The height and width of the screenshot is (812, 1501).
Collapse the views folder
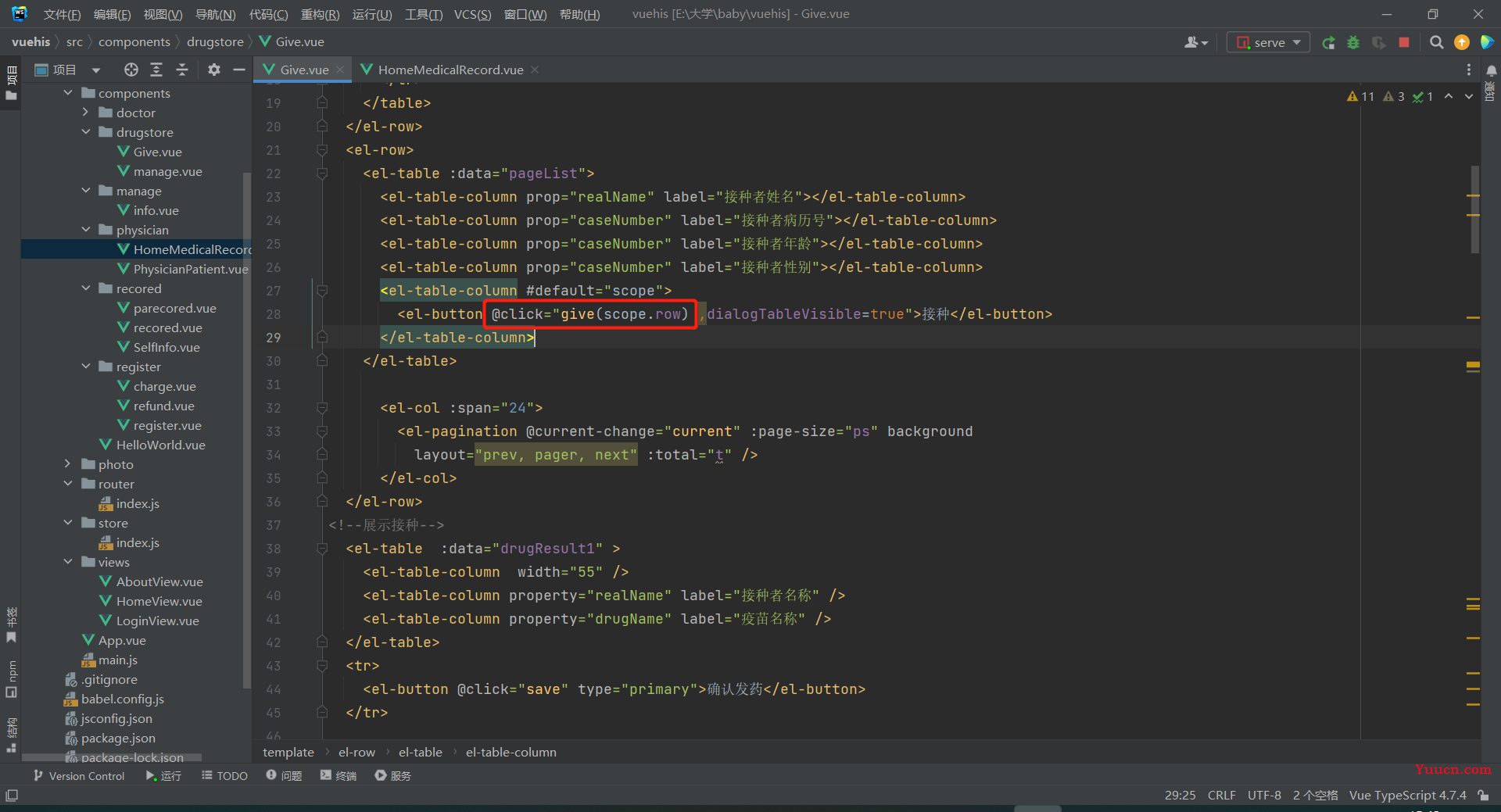[68, 562]
